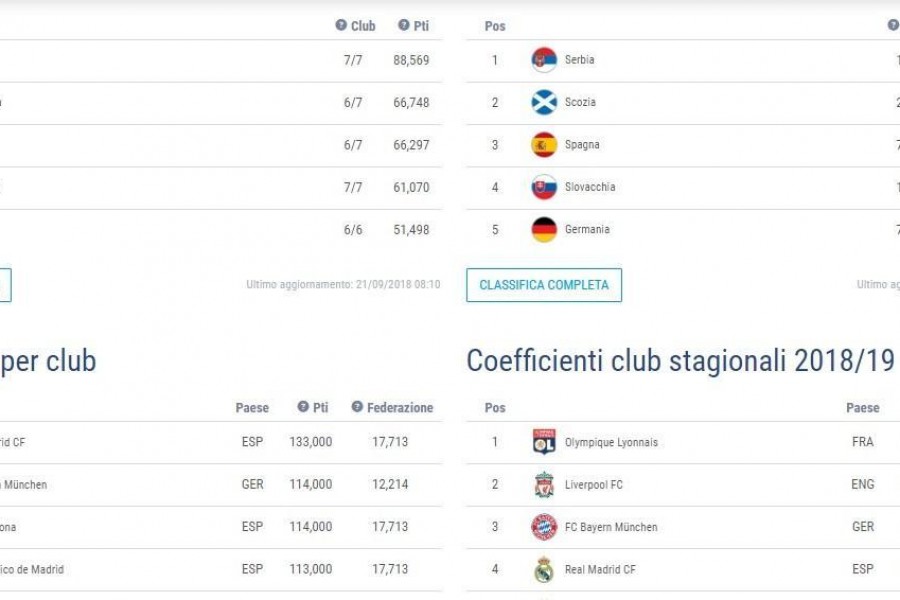Viewport: 900px width, 600px height.
Task: Click the Germania flag icon
Action: click(544, 230)
